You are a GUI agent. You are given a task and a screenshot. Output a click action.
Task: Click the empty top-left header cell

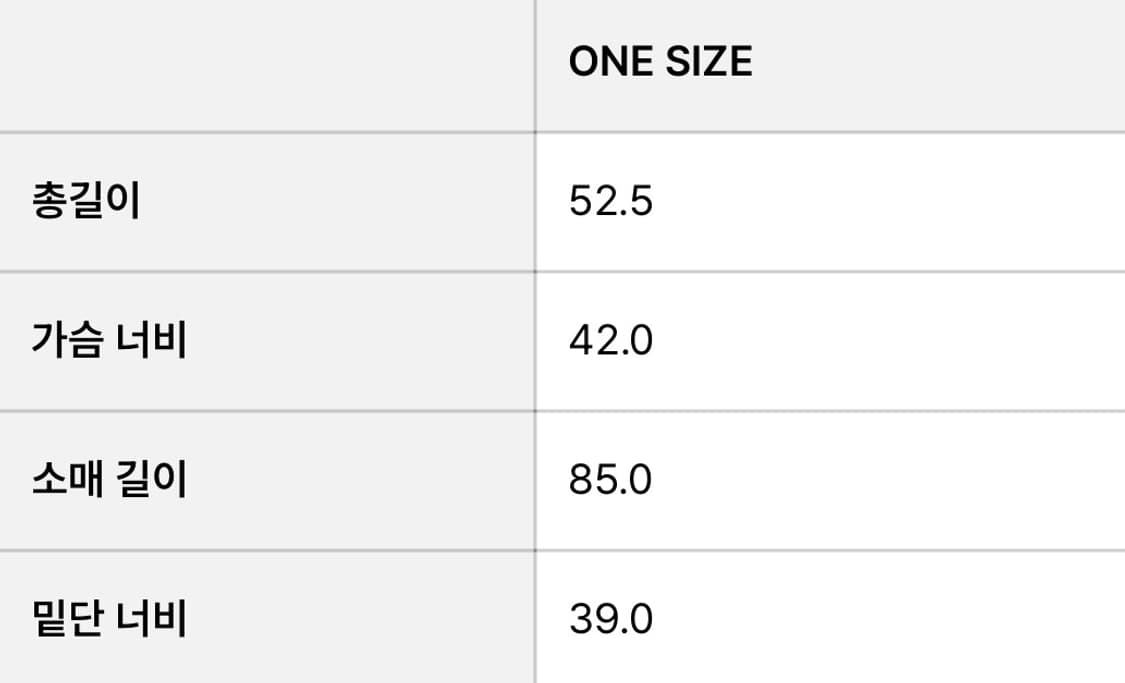(x=266, y=64)
